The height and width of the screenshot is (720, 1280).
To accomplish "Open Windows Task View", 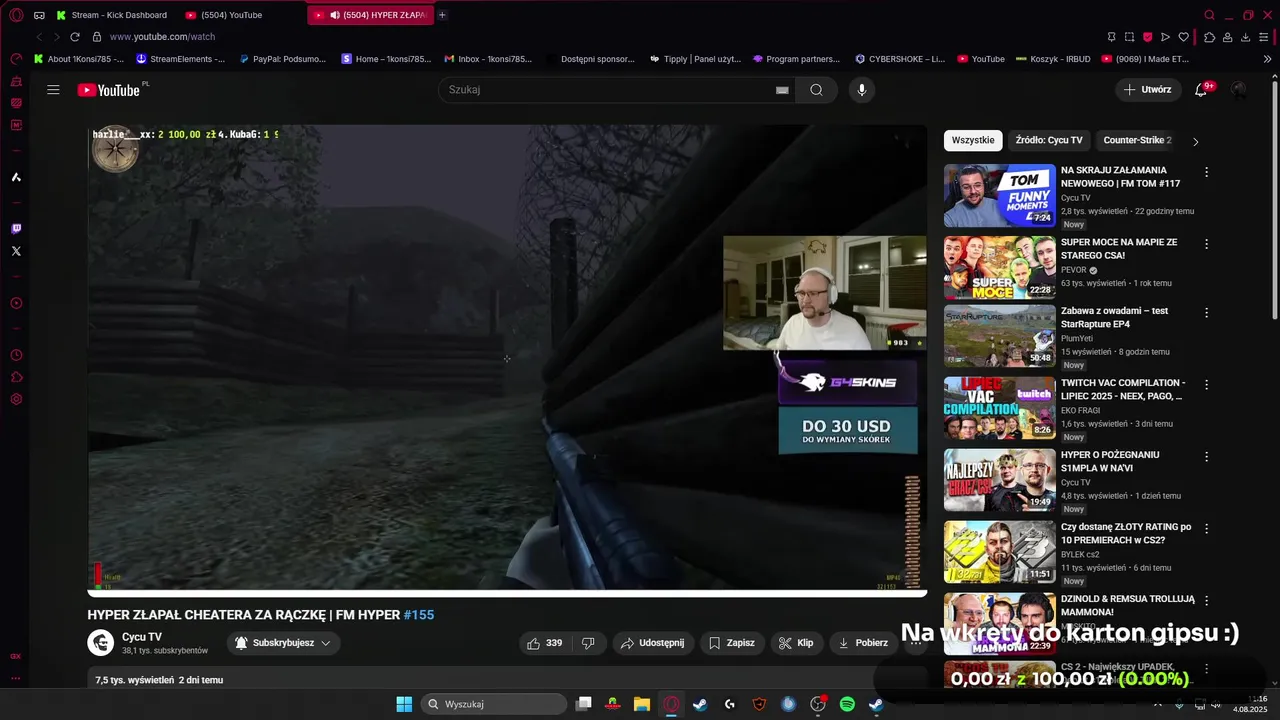I will pos(584,704).
